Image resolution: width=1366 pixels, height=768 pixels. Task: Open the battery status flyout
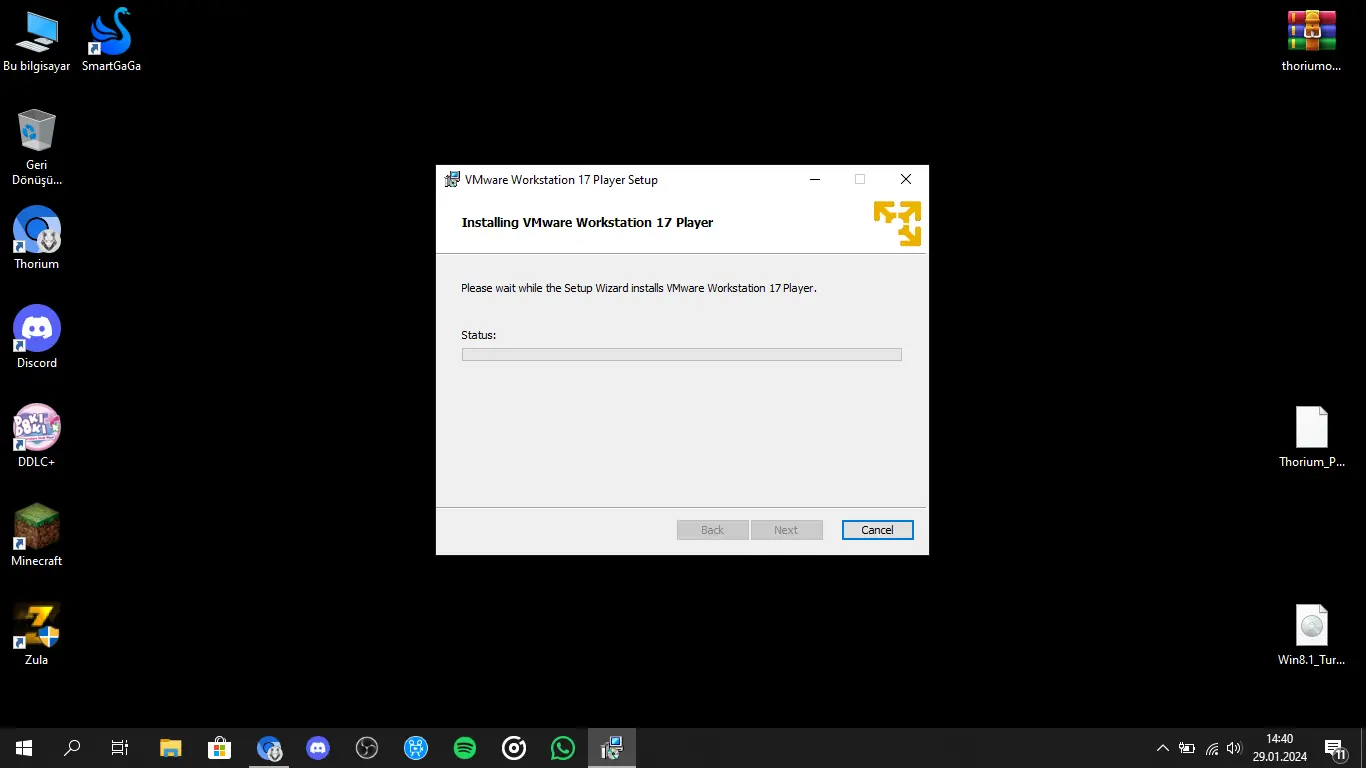pyautogui.click(x=1187, y=748)
